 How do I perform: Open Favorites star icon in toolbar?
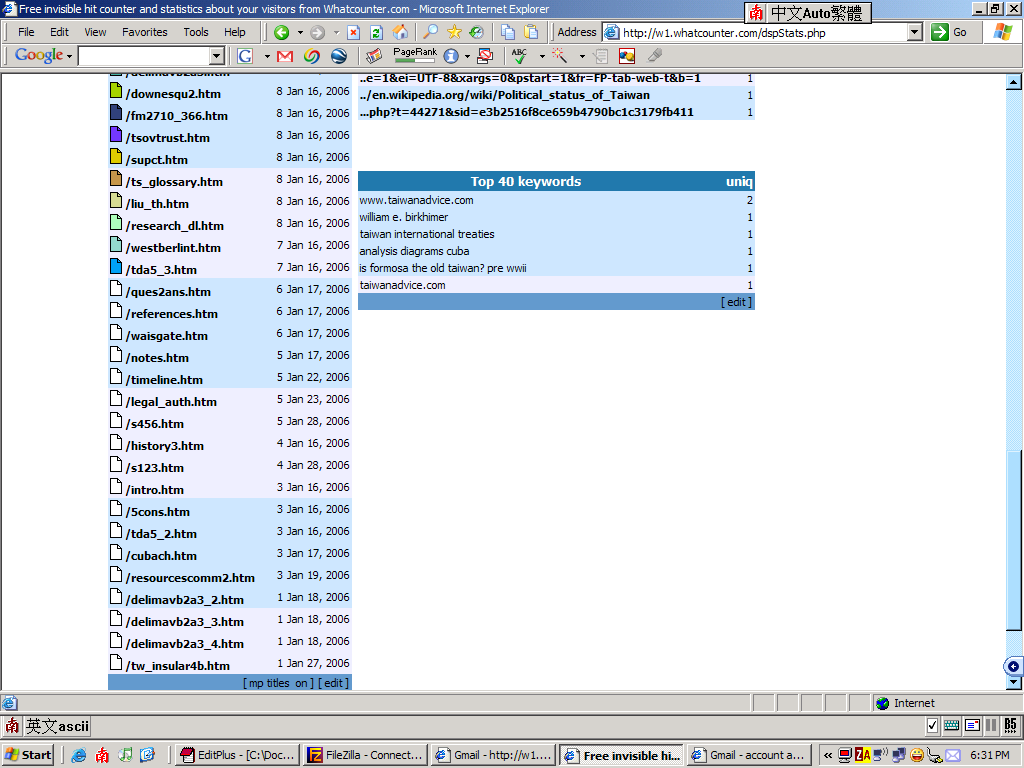[454, 32]
